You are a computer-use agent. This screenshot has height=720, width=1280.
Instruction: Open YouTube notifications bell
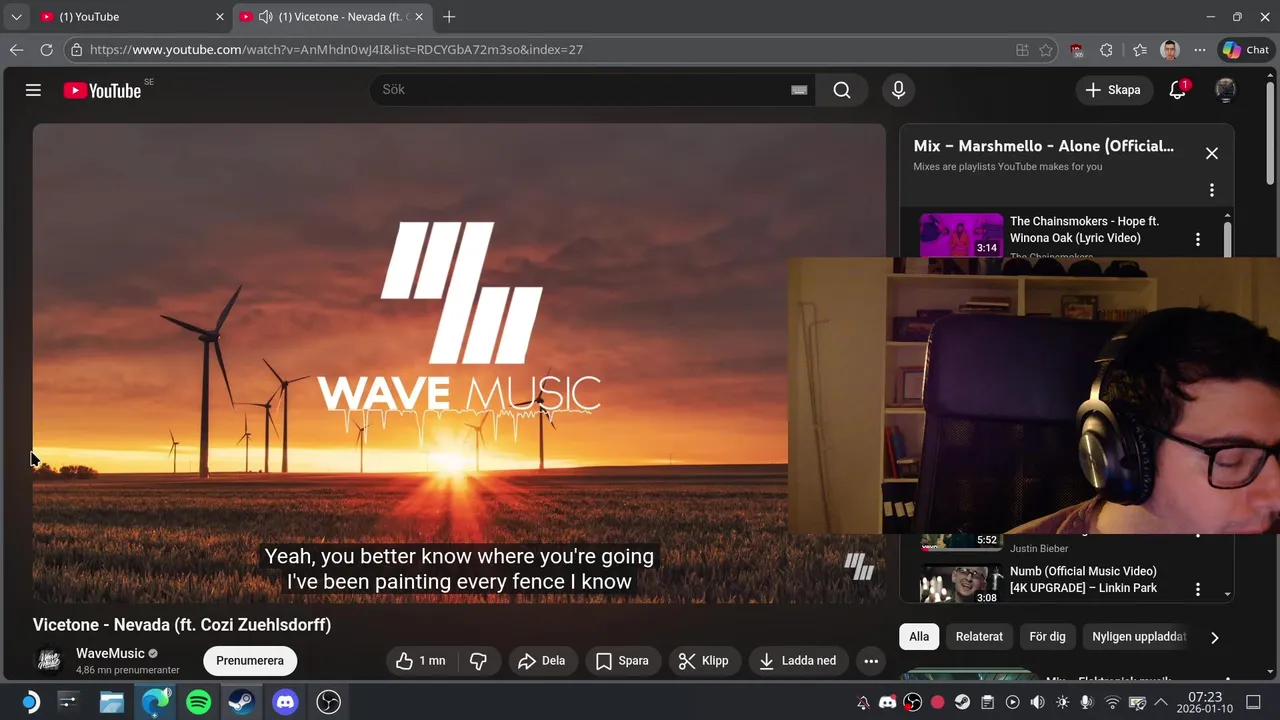(1178, 90)
